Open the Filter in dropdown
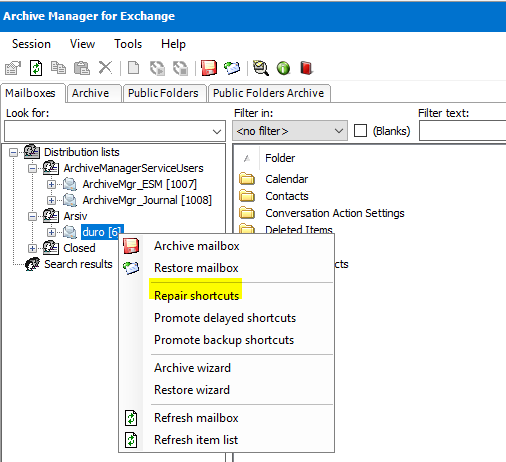Screen dimensions: 506x462 point(339,131)
